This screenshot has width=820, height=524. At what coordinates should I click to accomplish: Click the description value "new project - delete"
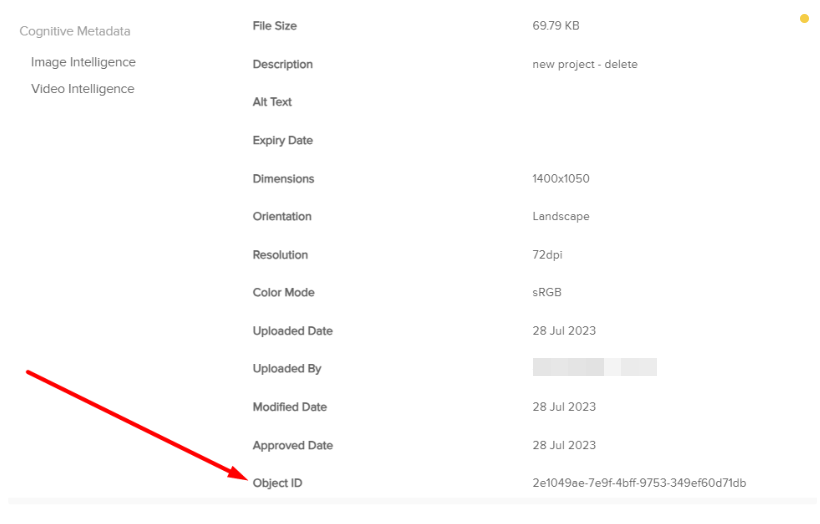[x=585, y=64]
